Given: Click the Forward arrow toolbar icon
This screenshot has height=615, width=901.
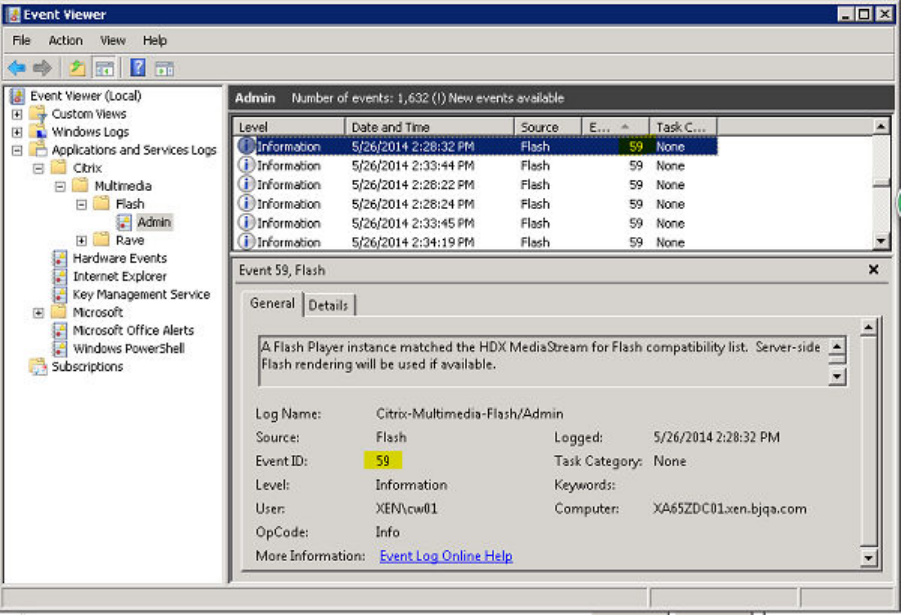Looking at the screenshot, I should pyautogui.click(x=42, y=68).
